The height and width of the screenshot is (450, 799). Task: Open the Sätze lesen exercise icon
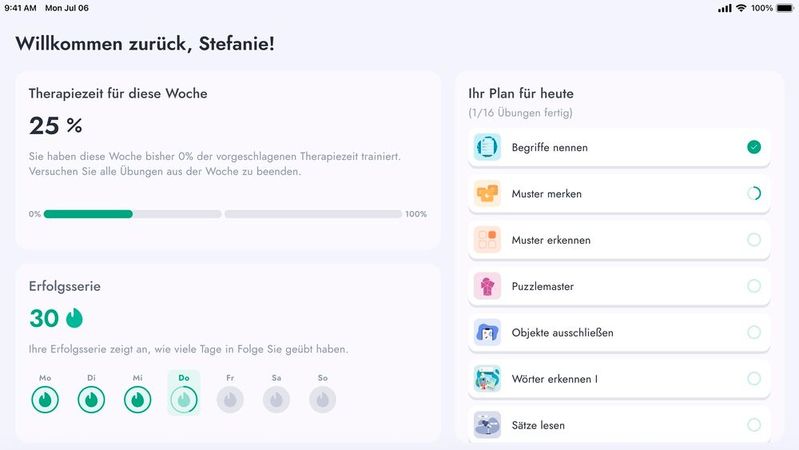pos(487,425)
